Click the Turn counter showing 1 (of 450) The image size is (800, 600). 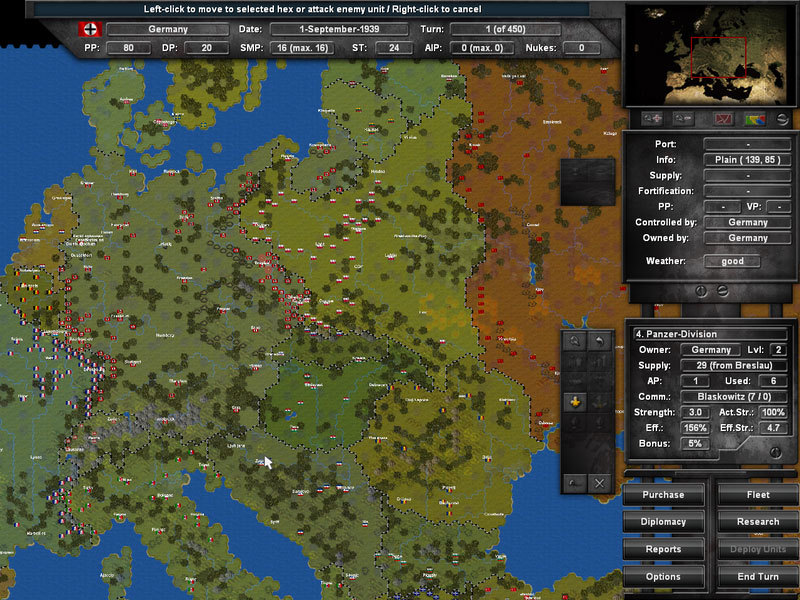tap(505, 29)
